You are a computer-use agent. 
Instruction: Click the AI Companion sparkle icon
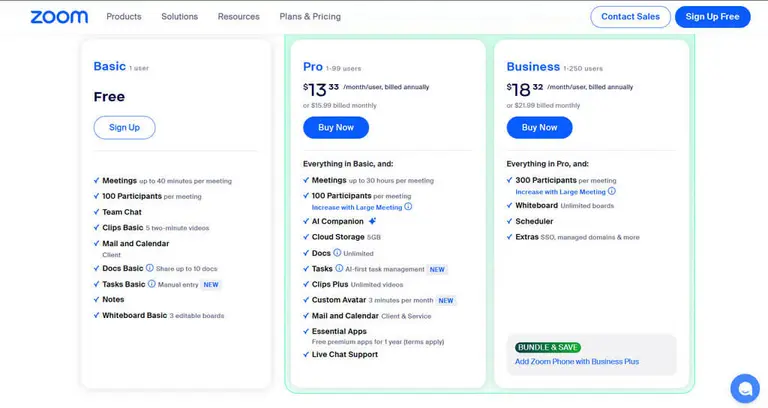372,221
